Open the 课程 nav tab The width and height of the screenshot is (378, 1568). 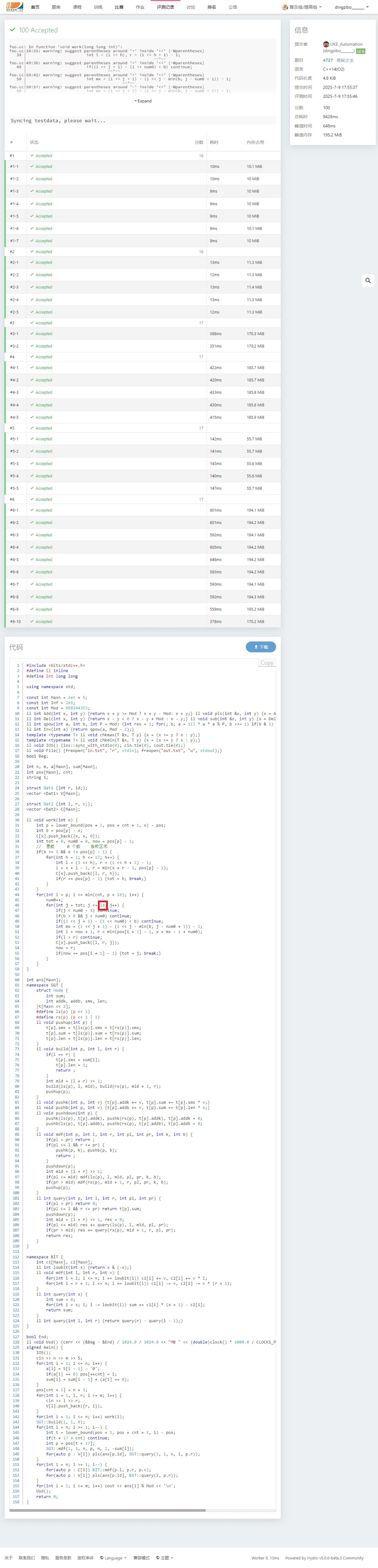[77, 7]
